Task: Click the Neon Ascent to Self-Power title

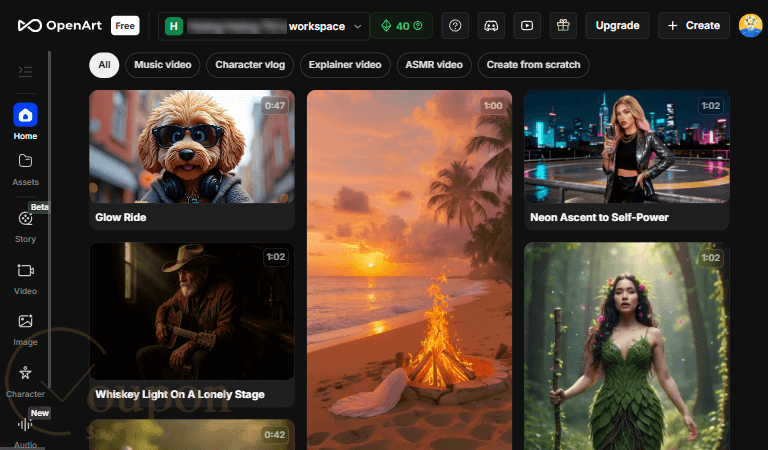Action: (x=600, y=217)
